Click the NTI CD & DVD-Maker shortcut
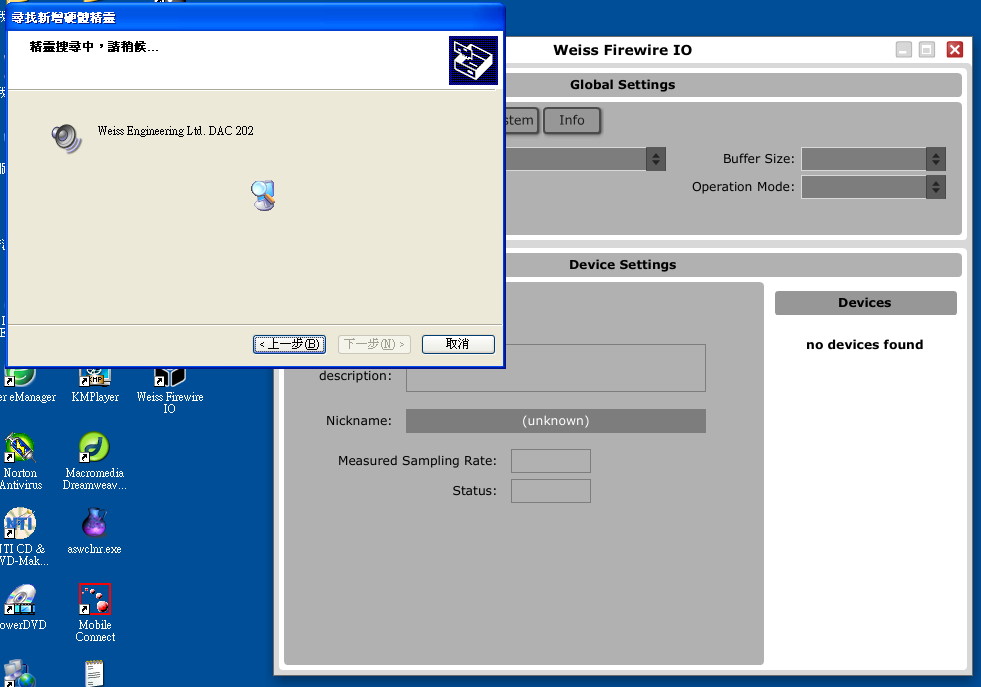 pos(22,537)
